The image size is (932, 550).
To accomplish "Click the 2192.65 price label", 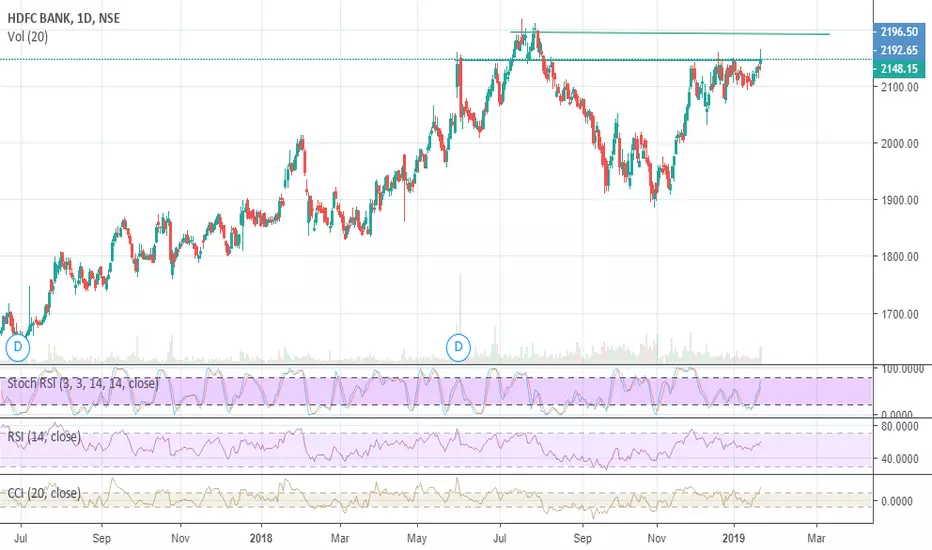I will 899,51.
